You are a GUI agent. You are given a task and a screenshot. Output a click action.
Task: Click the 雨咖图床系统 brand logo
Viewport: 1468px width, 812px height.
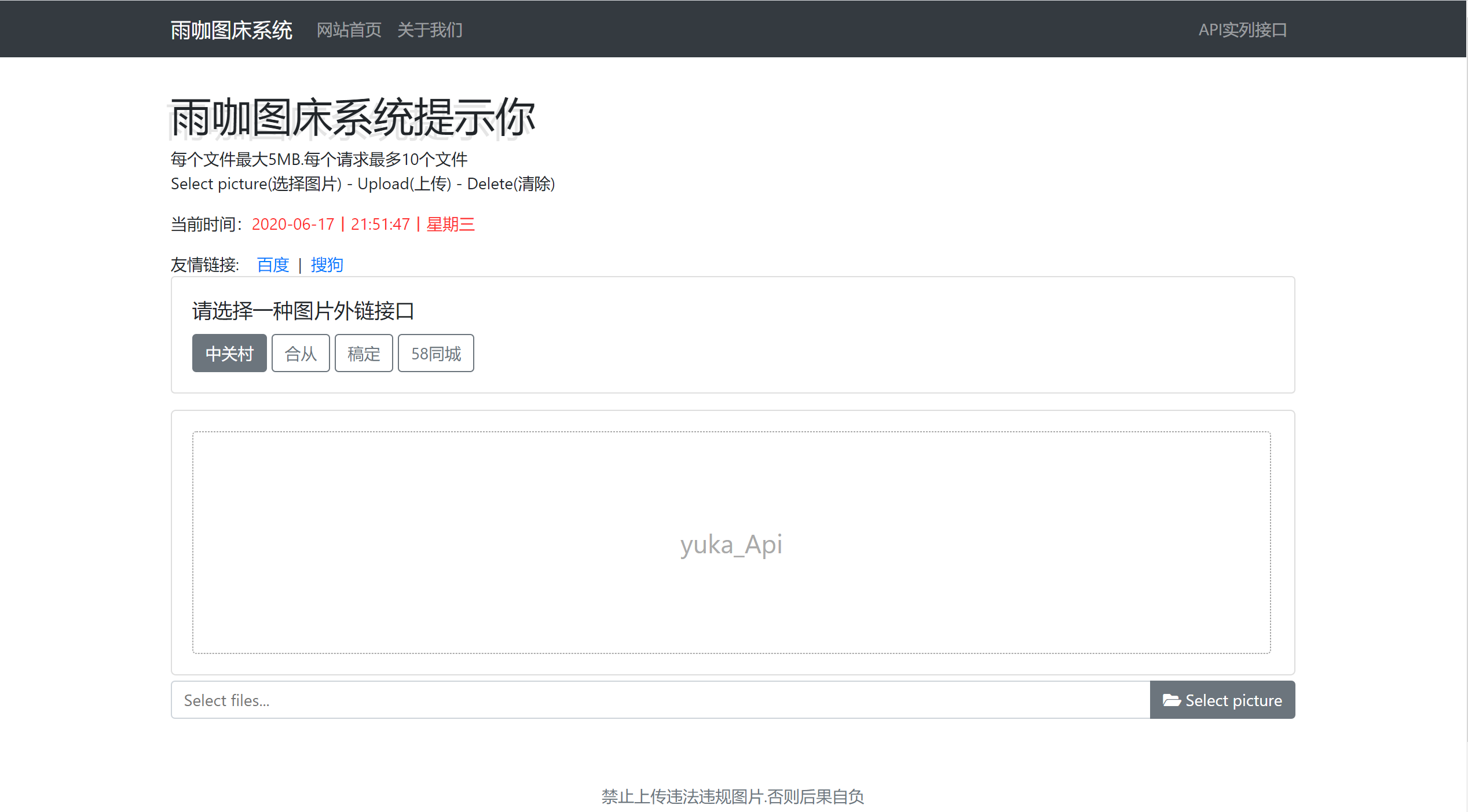pyautogui.click(x=231, y=30)
